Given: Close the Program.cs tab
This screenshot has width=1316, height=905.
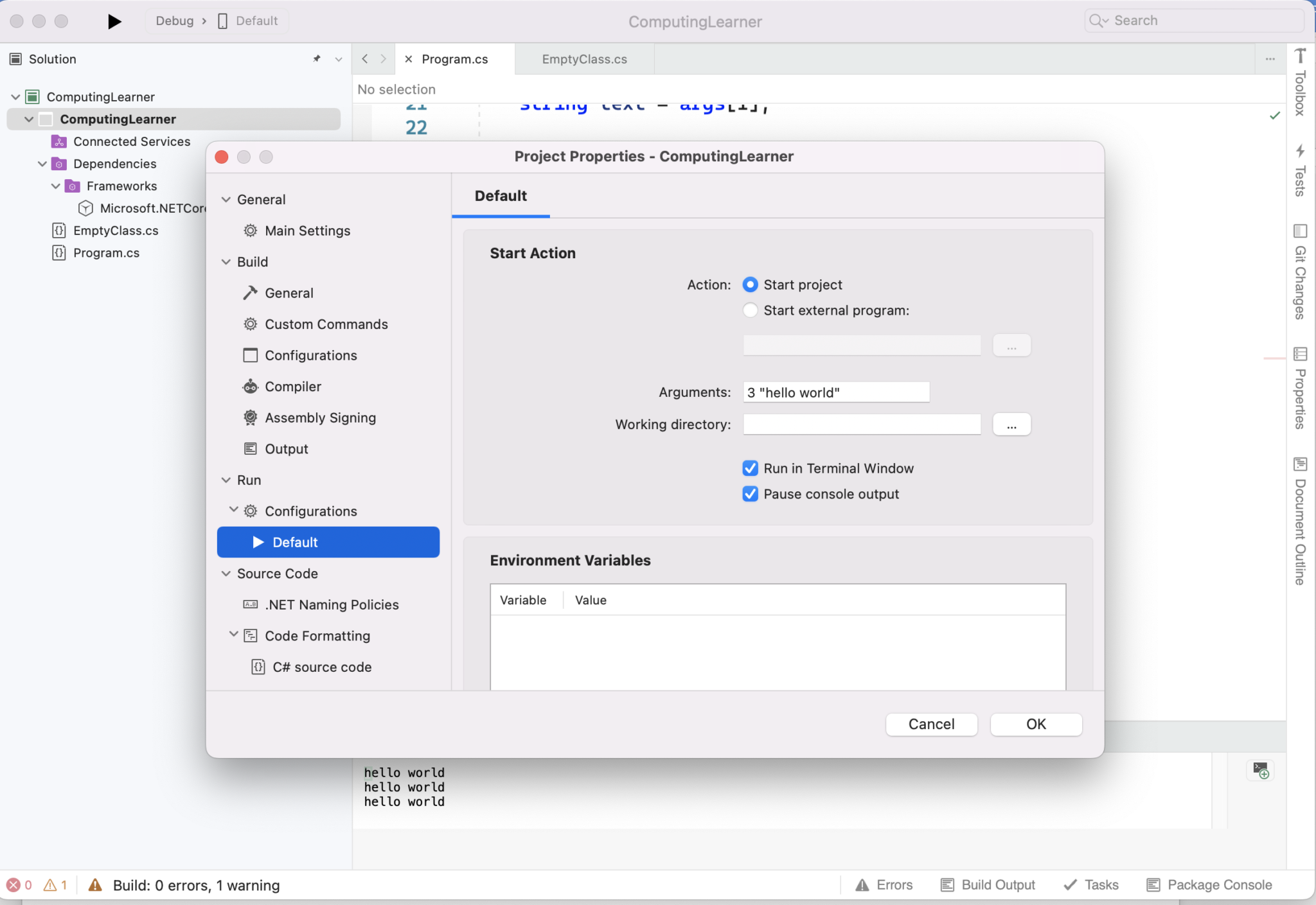Looking at the screenshot, I should (x=409, y=59).
